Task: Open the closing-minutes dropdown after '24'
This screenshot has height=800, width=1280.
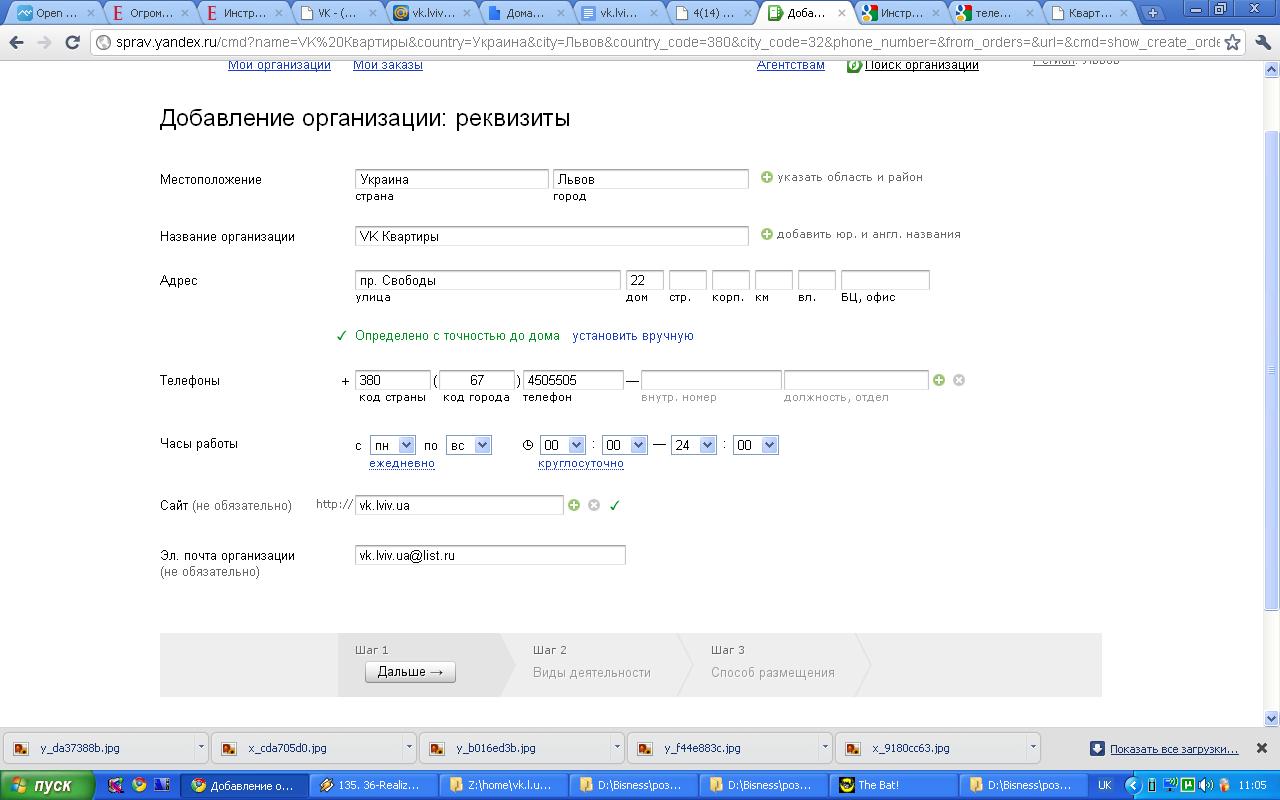Action: 756,445
